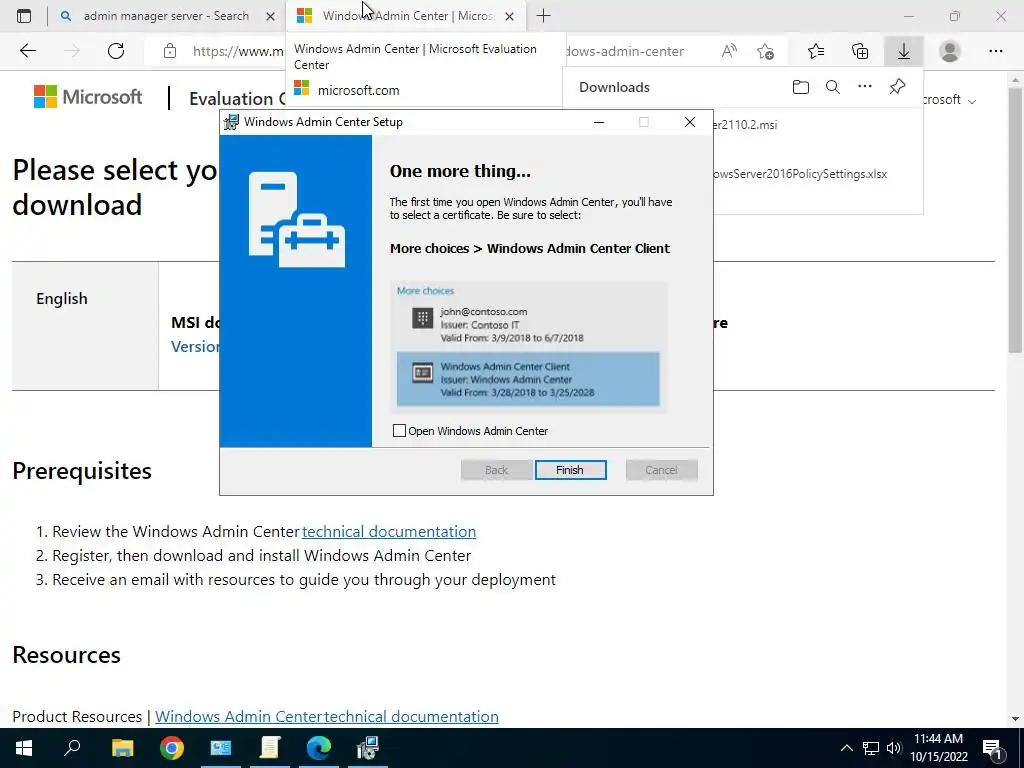
Task: Open Edge Settings and more menu
Action: (x=995, y=51)
